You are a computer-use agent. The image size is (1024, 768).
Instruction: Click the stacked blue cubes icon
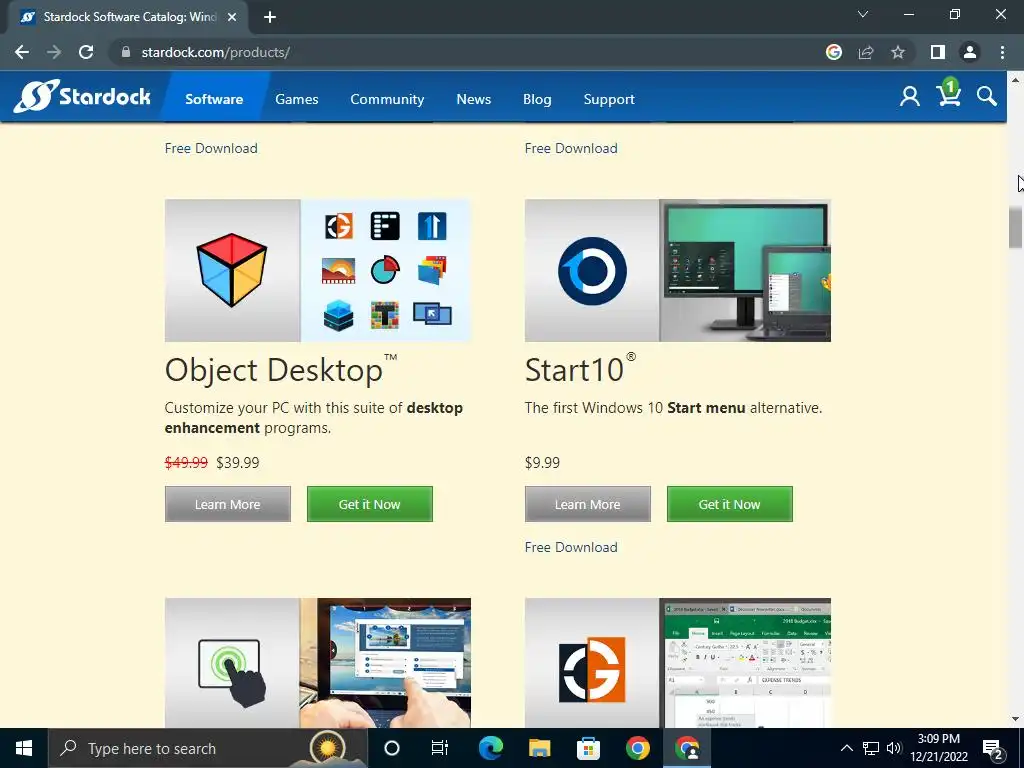[338, 315]
